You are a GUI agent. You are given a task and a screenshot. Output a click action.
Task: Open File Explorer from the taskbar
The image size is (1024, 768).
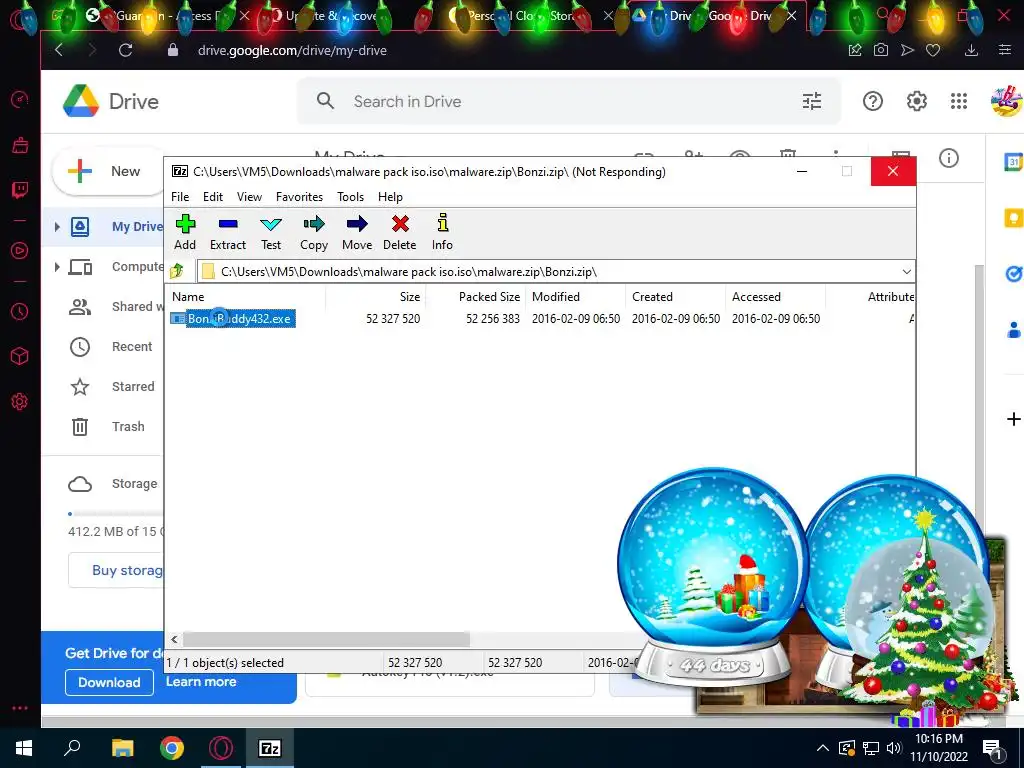[122, 748]
